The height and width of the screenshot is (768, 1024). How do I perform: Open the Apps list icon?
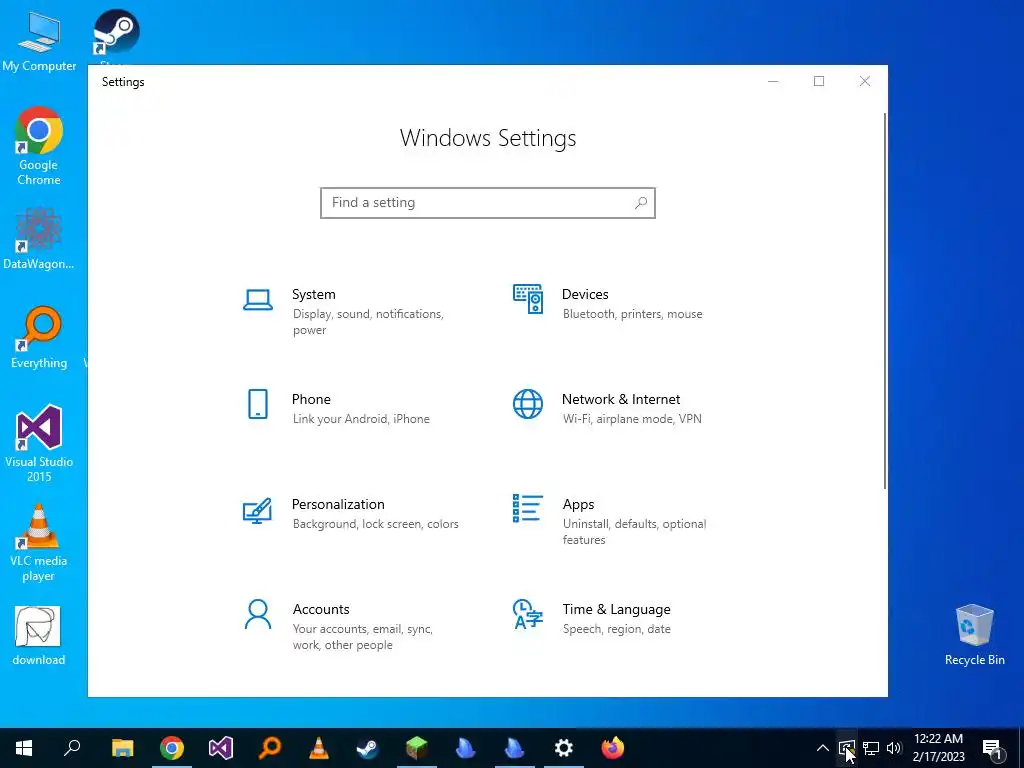pos(528,508)
